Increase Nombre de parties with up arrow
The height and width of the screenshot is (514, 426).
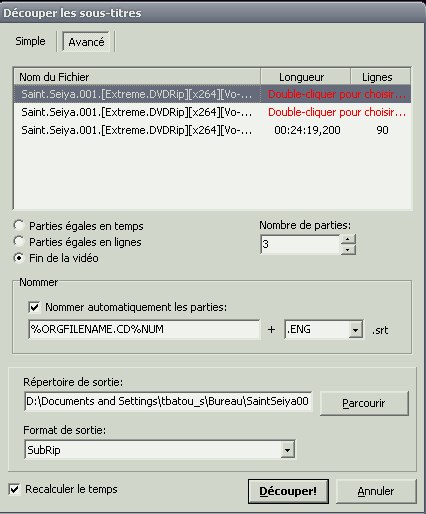pos(348,239)
